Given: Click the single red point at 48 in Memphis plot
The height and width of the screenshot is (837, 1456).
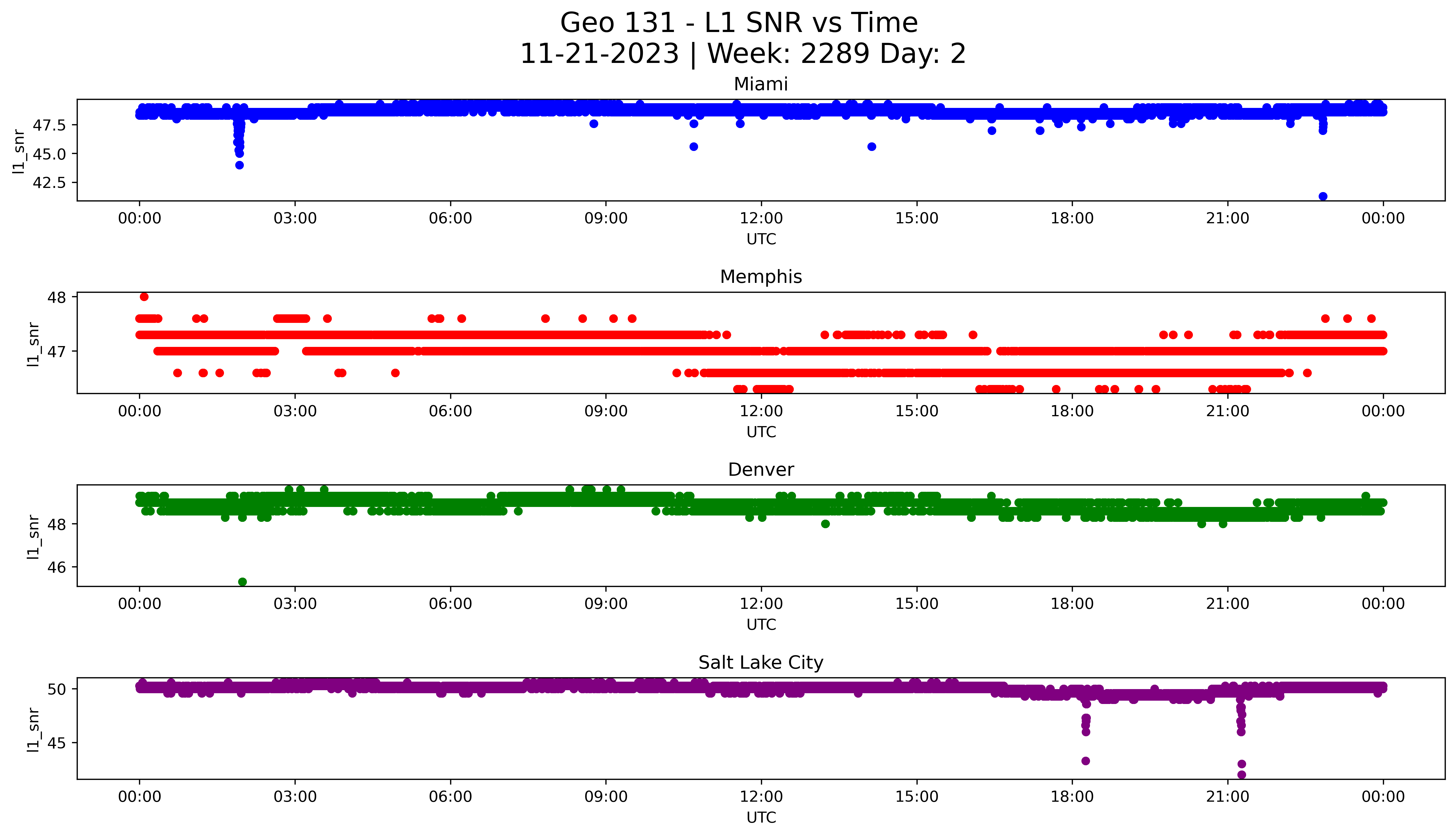Looking at the screenshot, I should (144, 297).
